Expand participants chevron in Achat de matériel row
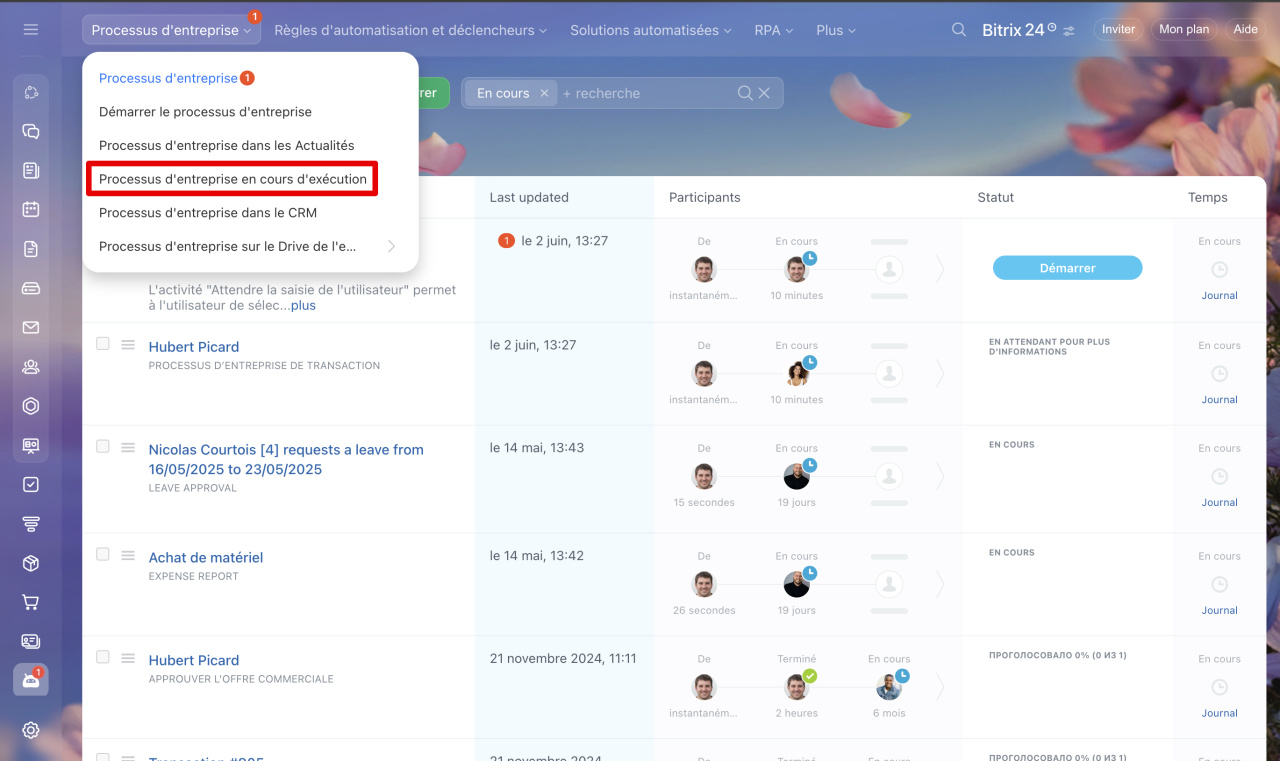 tap(940, 584)
